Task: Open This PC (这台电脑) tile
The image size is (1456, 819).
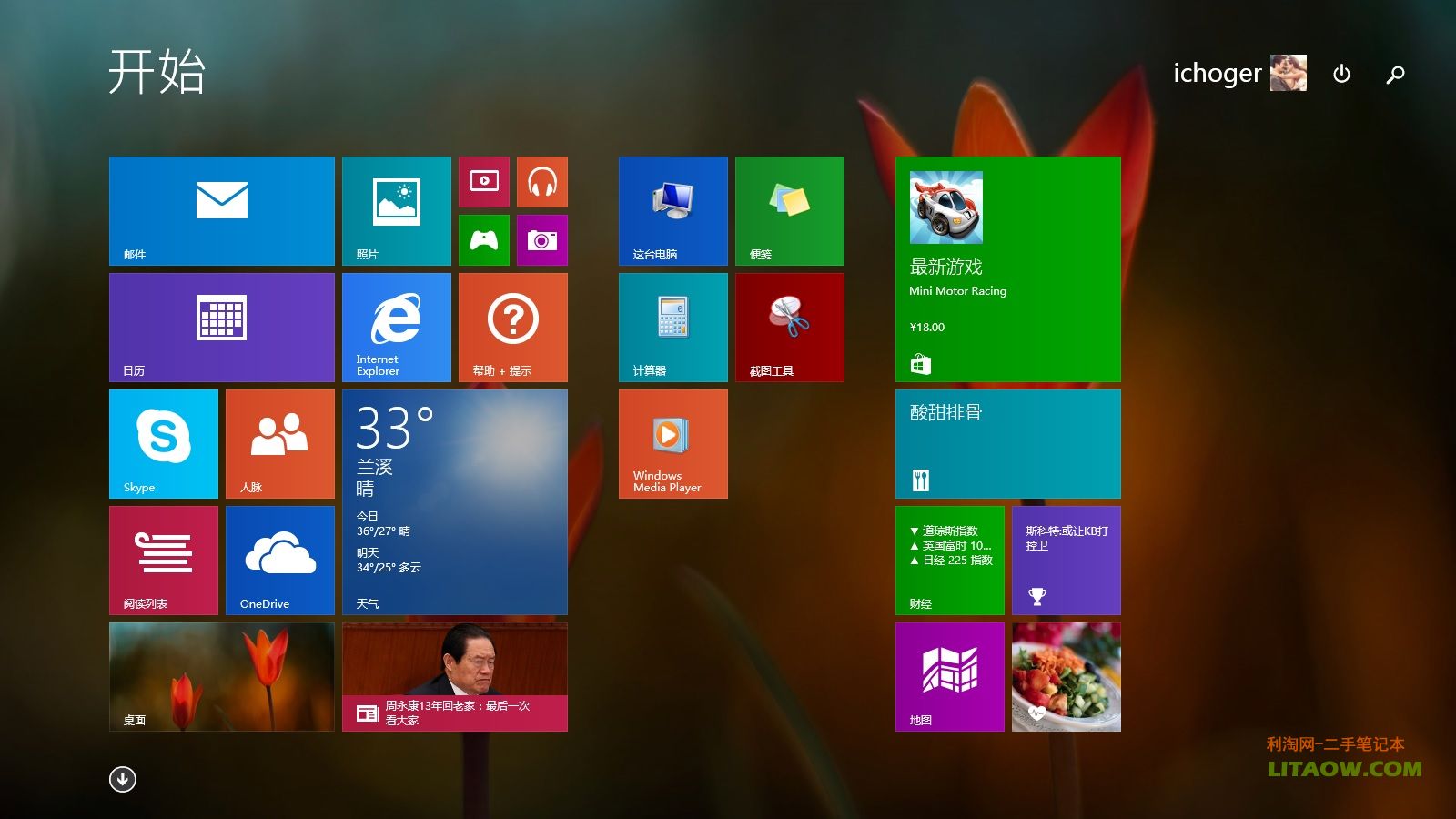Action: [x=673, y=211]
